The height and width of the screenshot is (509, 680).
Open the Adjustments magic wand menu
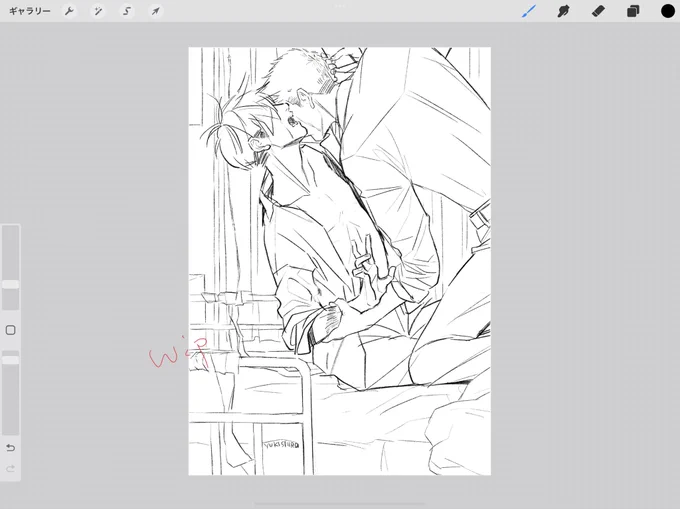(x=98, y=11)
